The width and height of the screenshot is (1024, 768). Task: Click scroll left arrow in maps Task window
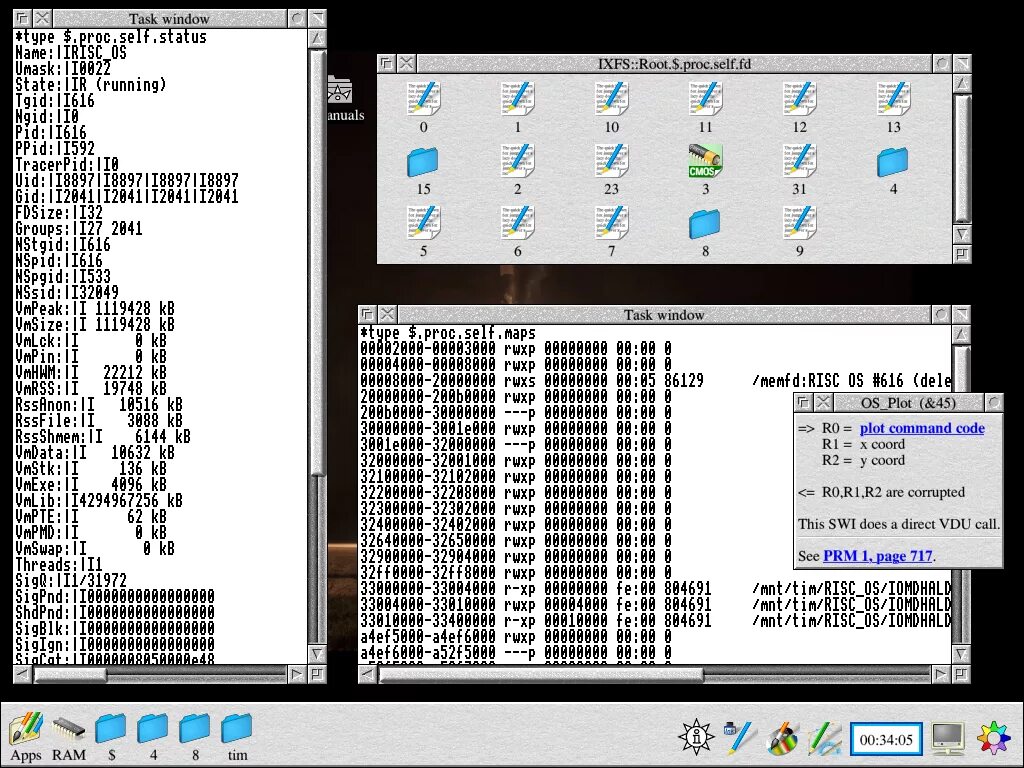pos(368,674)
